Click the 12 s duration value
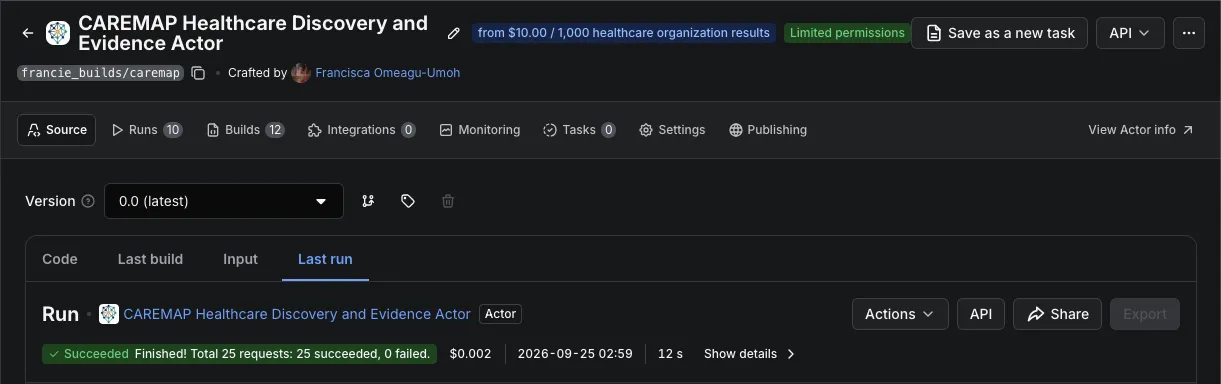 pyautogui.click(x=670, y=354)
